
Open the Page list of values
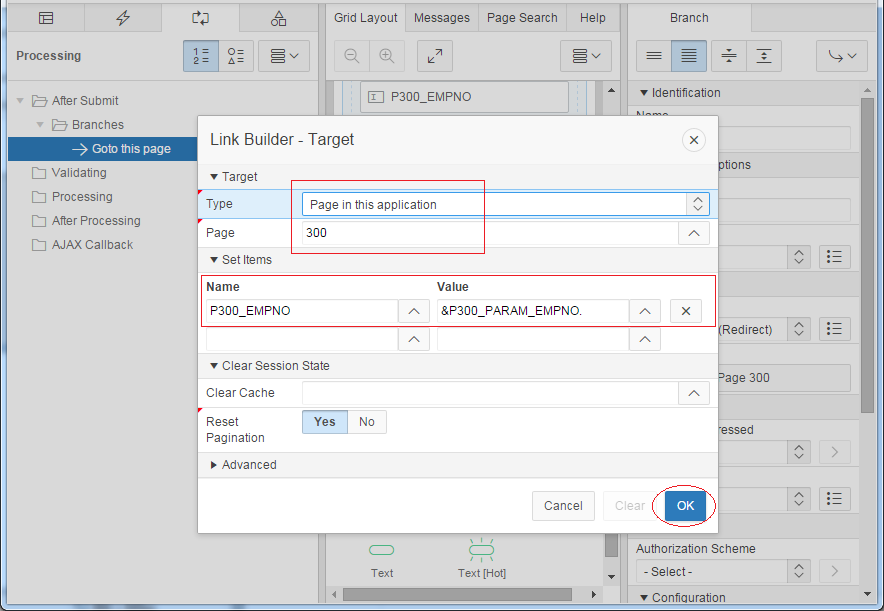tap(693, 233)
